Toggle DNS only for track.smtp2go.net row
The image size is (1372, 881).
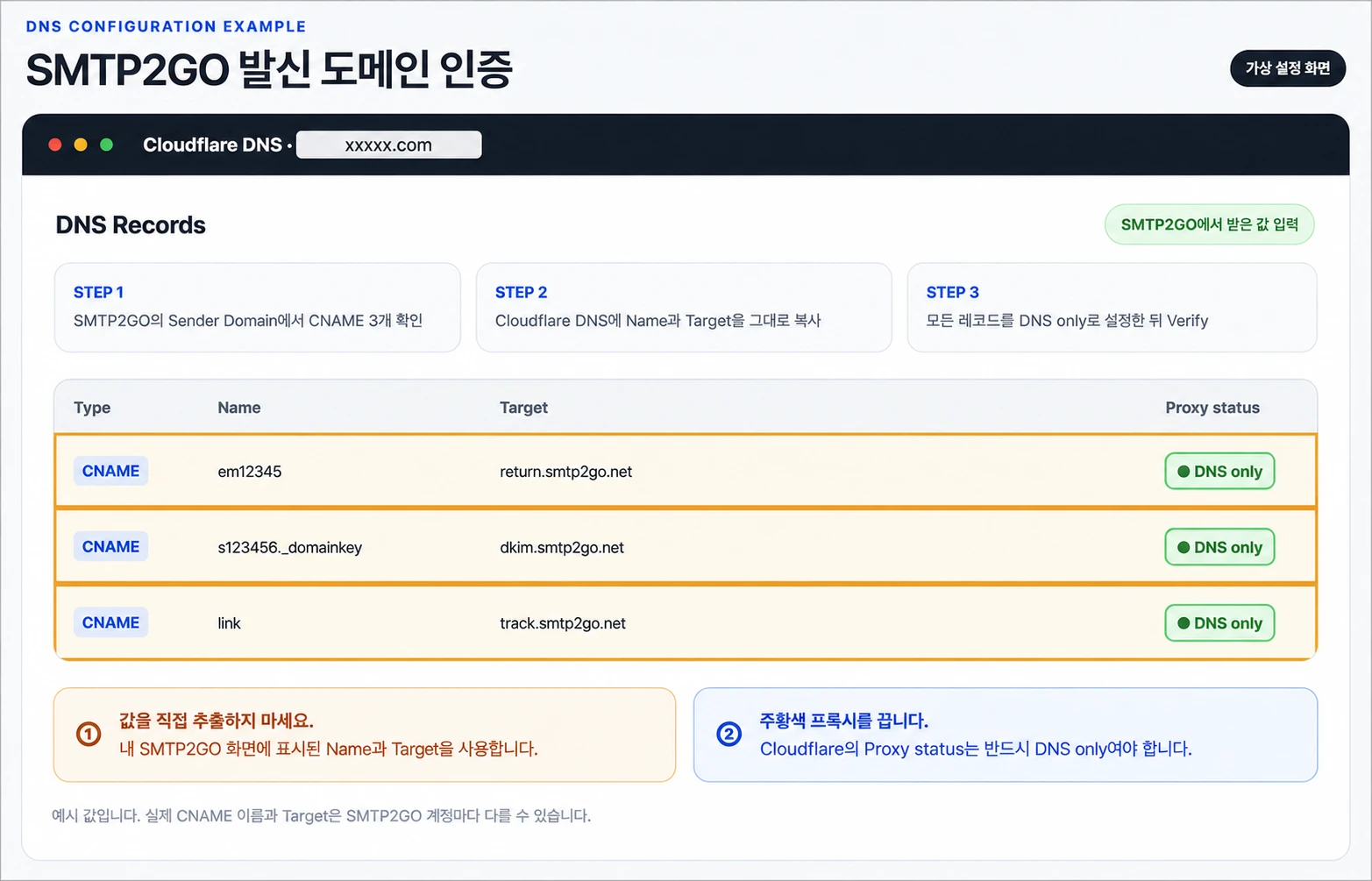1219,623
